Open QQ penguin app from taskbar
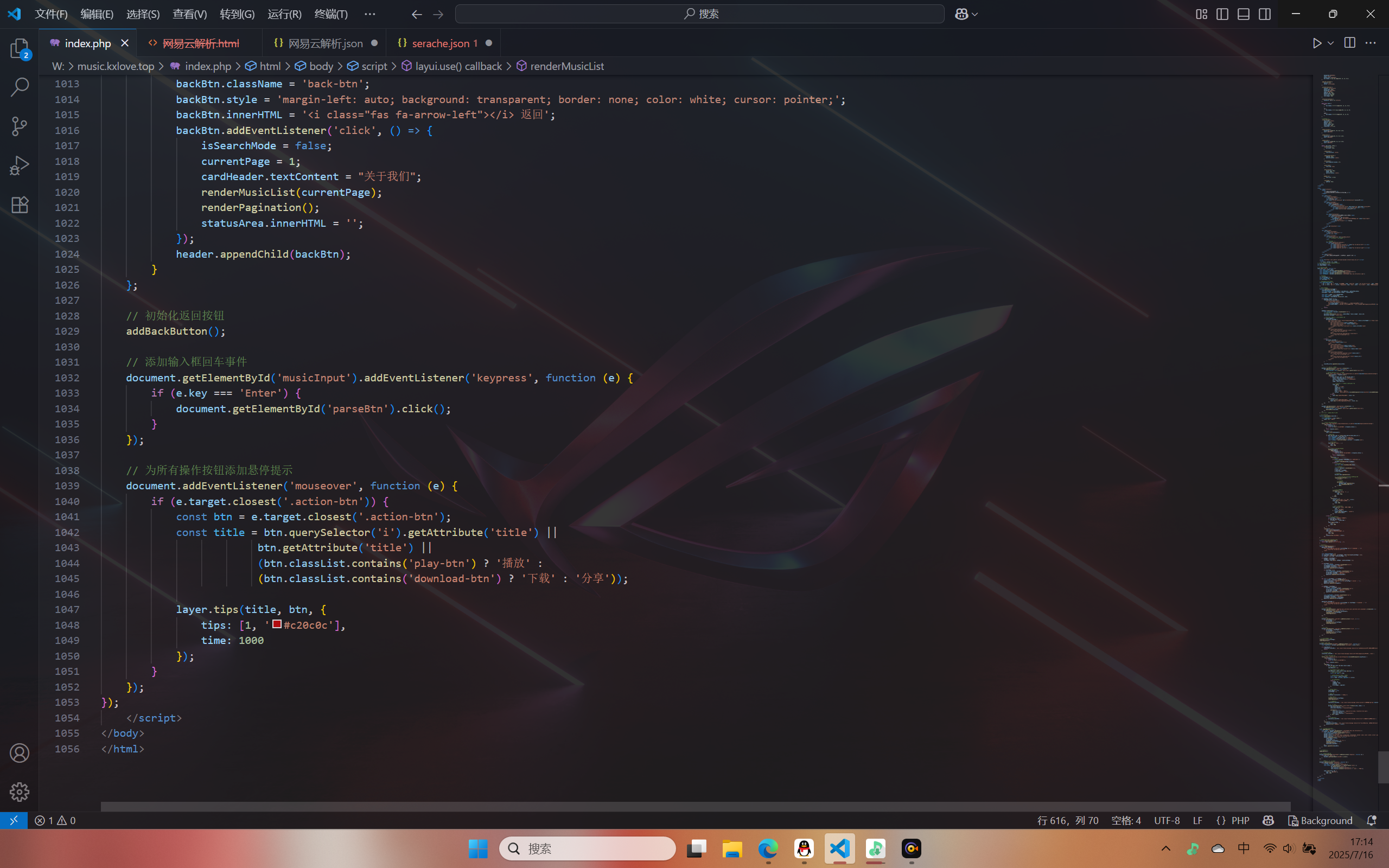1389x868 pixels. pyautogui.click(x=804, y=848)
